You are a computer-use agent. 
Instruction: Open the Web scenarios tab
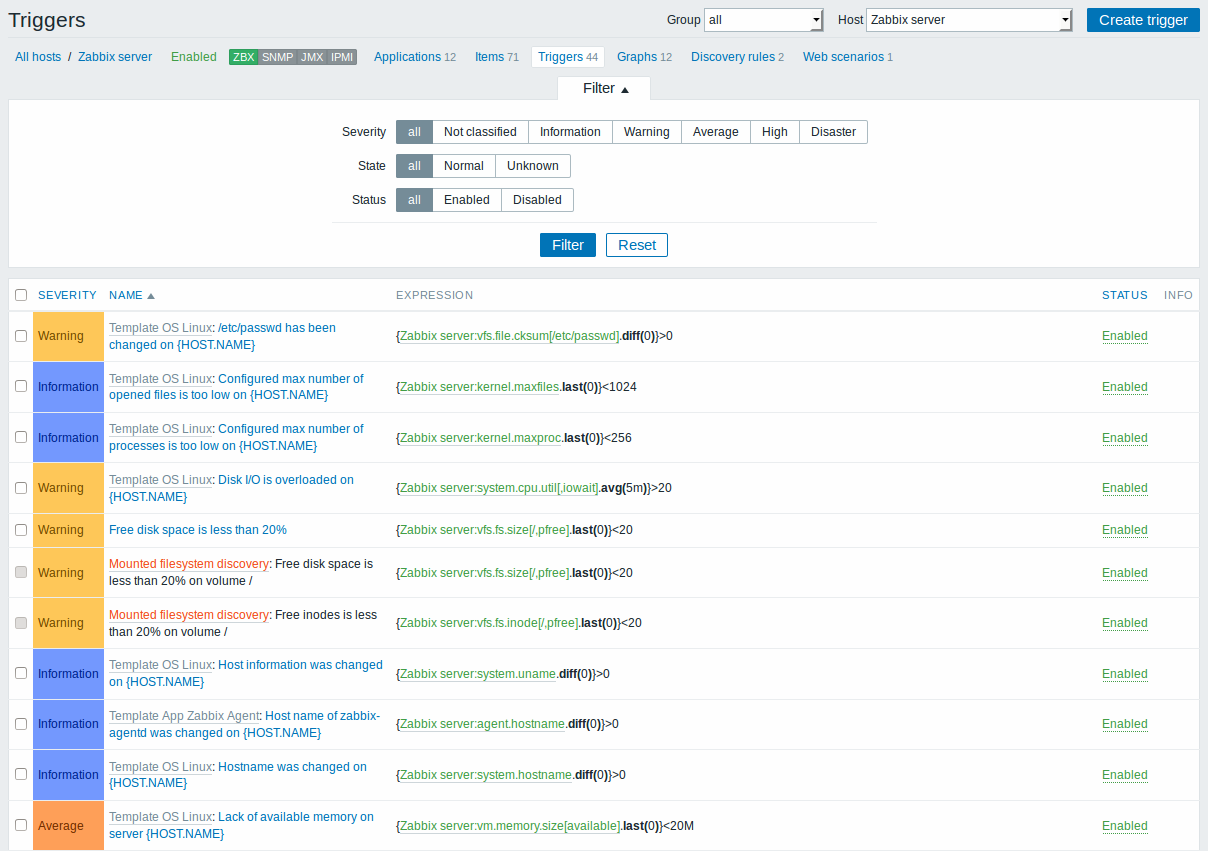pos(847,57)
